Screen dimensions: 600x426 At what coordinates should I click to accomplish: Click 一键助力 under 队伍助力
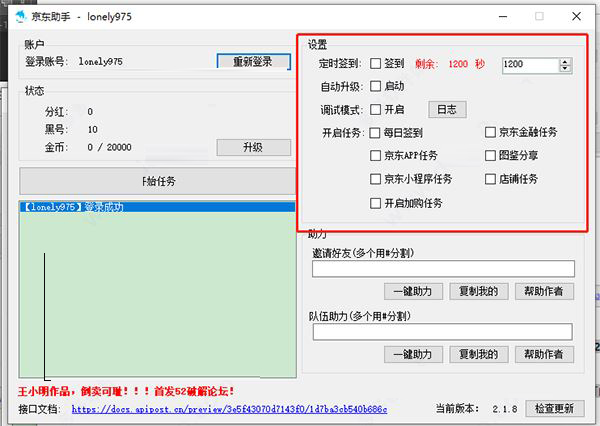(x=413, y=354)
